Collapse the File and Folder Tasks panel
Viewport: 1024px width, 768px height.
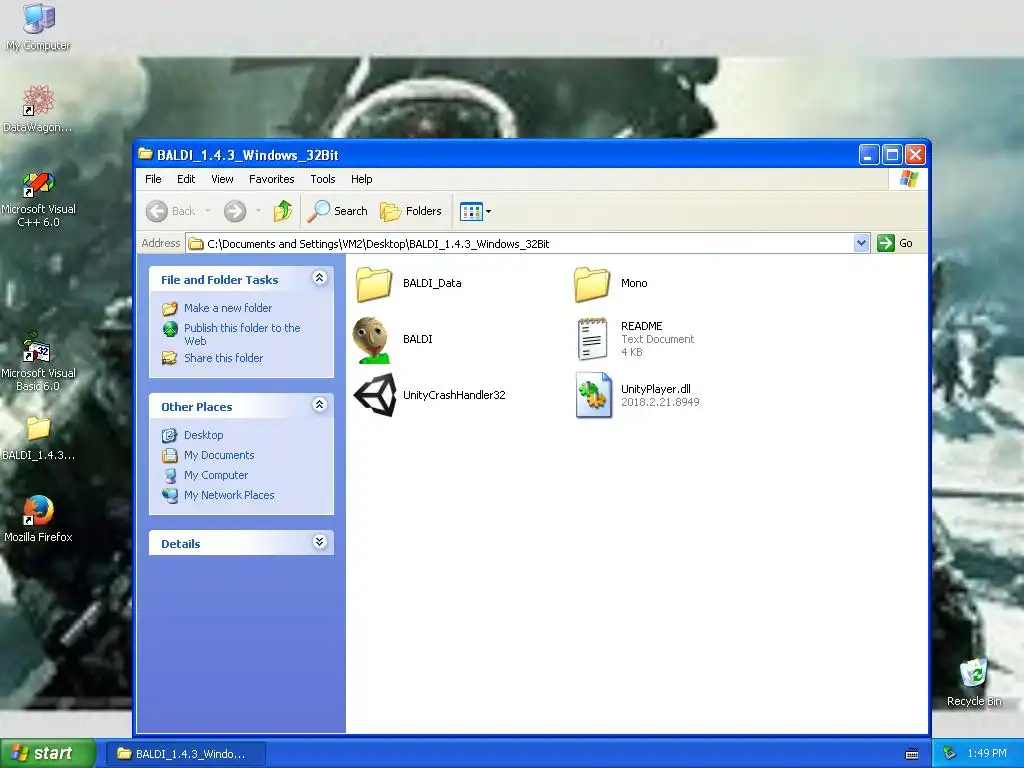point(319,278)
